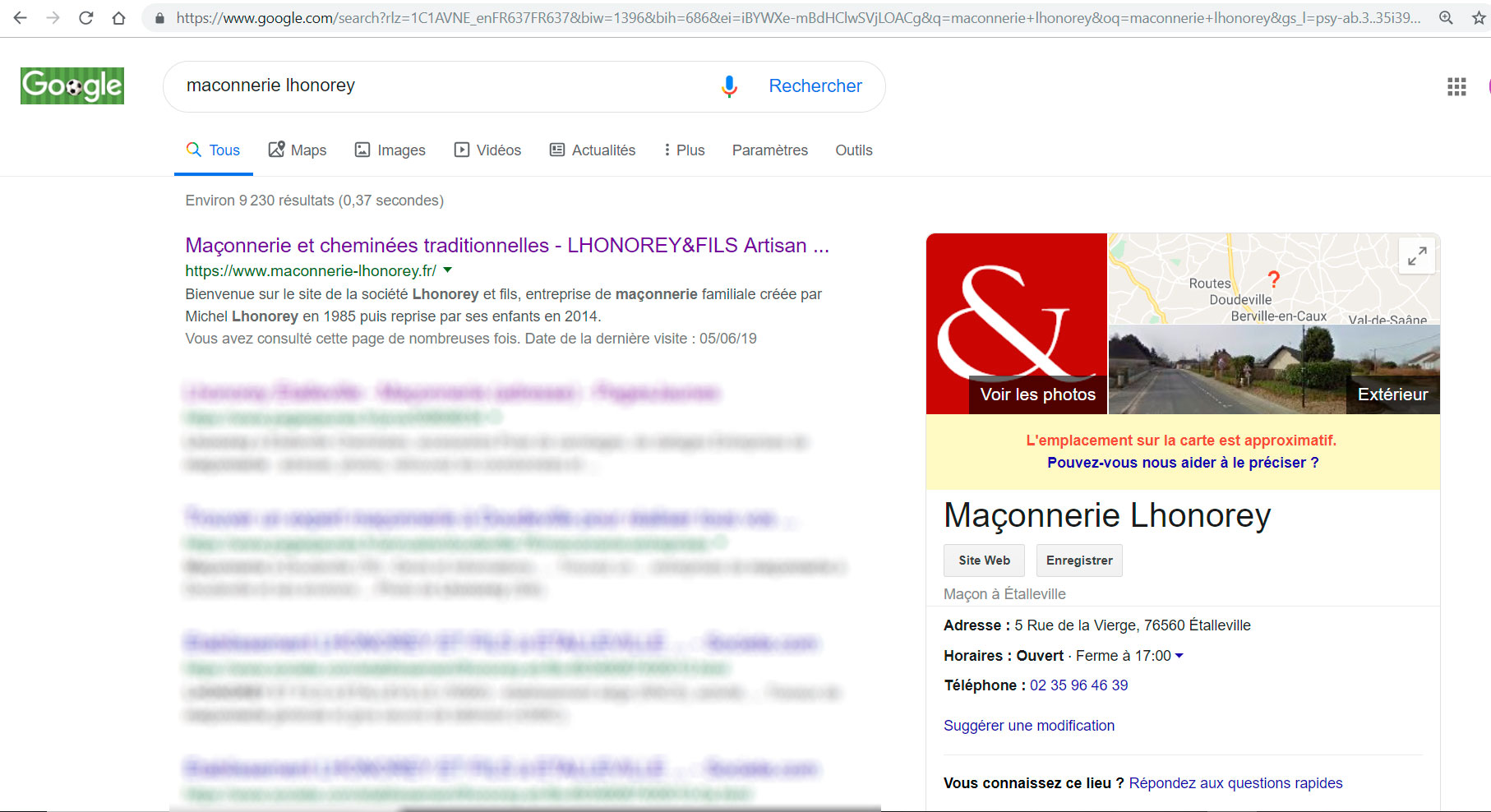
Task: Open the Extérieur street view thumbnail
Action: pos(1274,370)
